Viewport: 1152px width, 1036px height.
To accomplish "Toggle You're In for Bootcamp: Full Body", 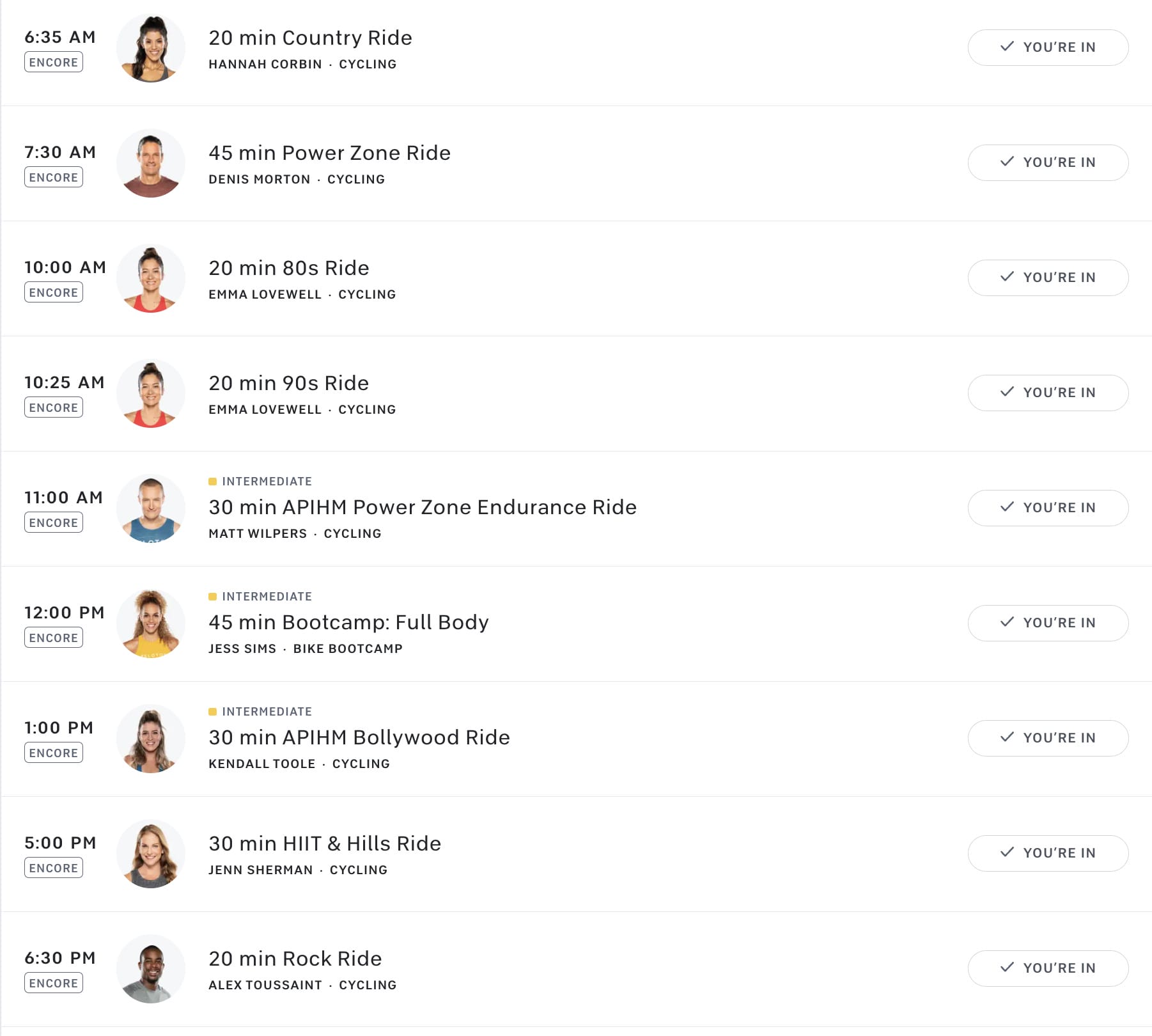I will point(1048,623).
